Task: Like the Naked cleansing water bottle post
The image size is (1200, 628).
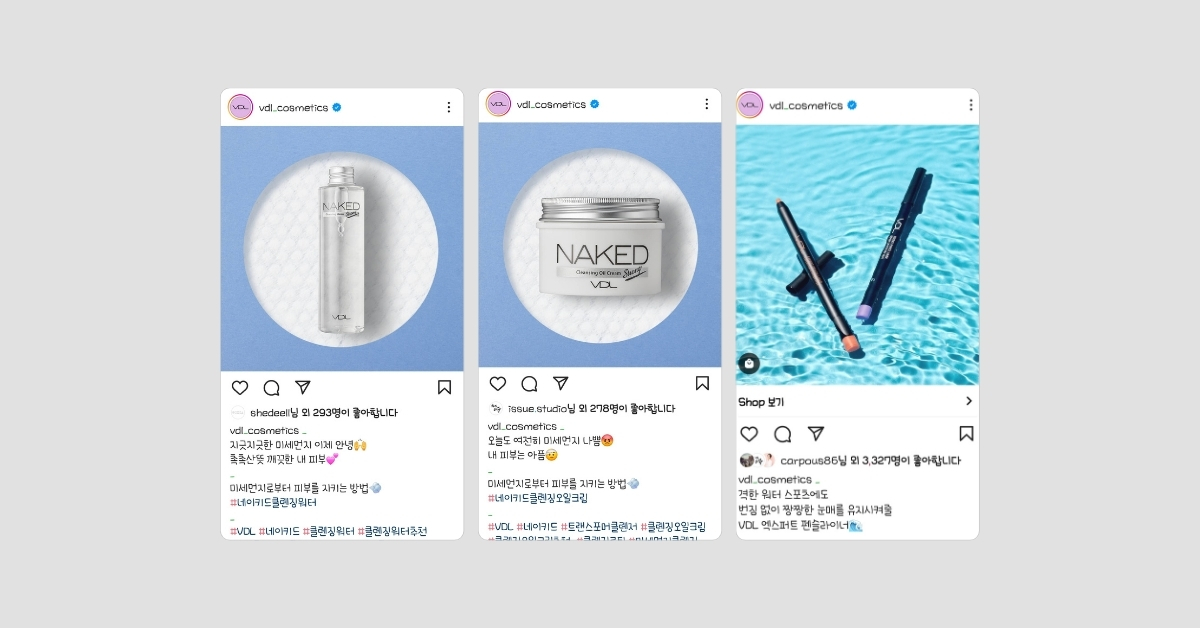Action: tap(240, 388)
